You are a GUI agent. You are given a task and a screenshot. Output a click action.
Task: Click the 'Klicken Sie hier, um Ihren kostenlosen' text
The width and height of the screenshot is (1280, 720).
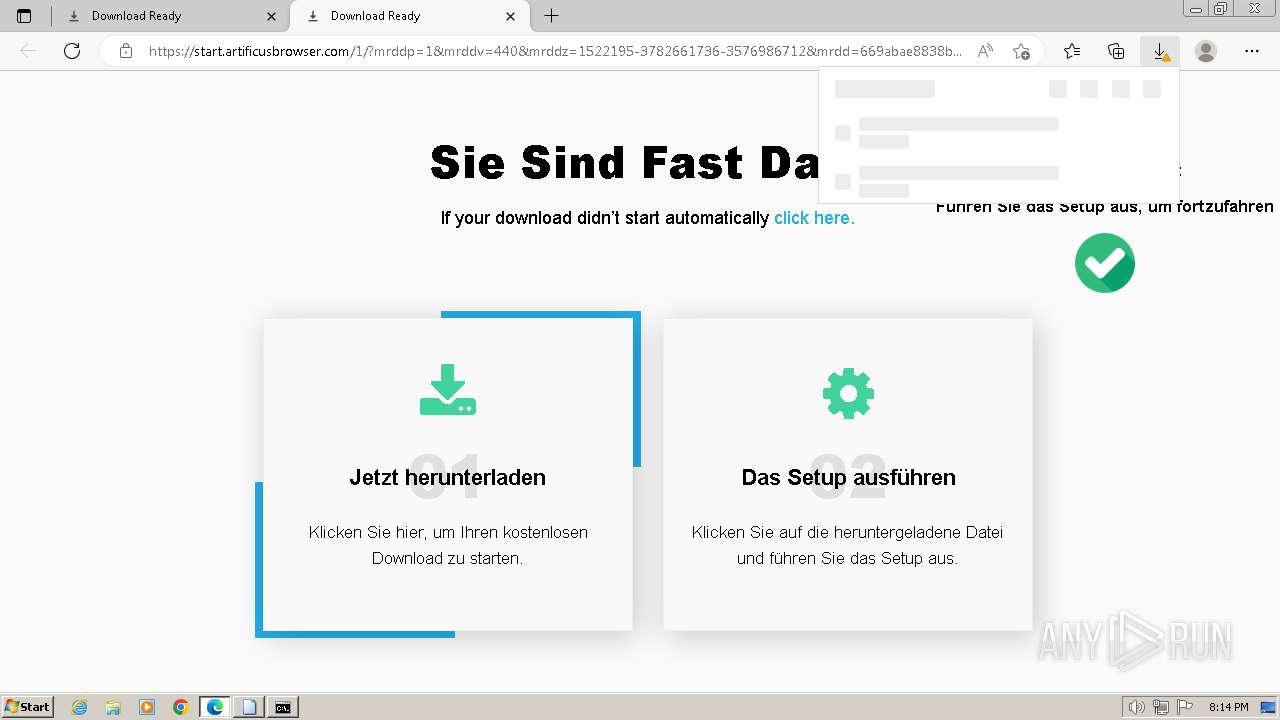pyautogui.click(x=448, y=532)
